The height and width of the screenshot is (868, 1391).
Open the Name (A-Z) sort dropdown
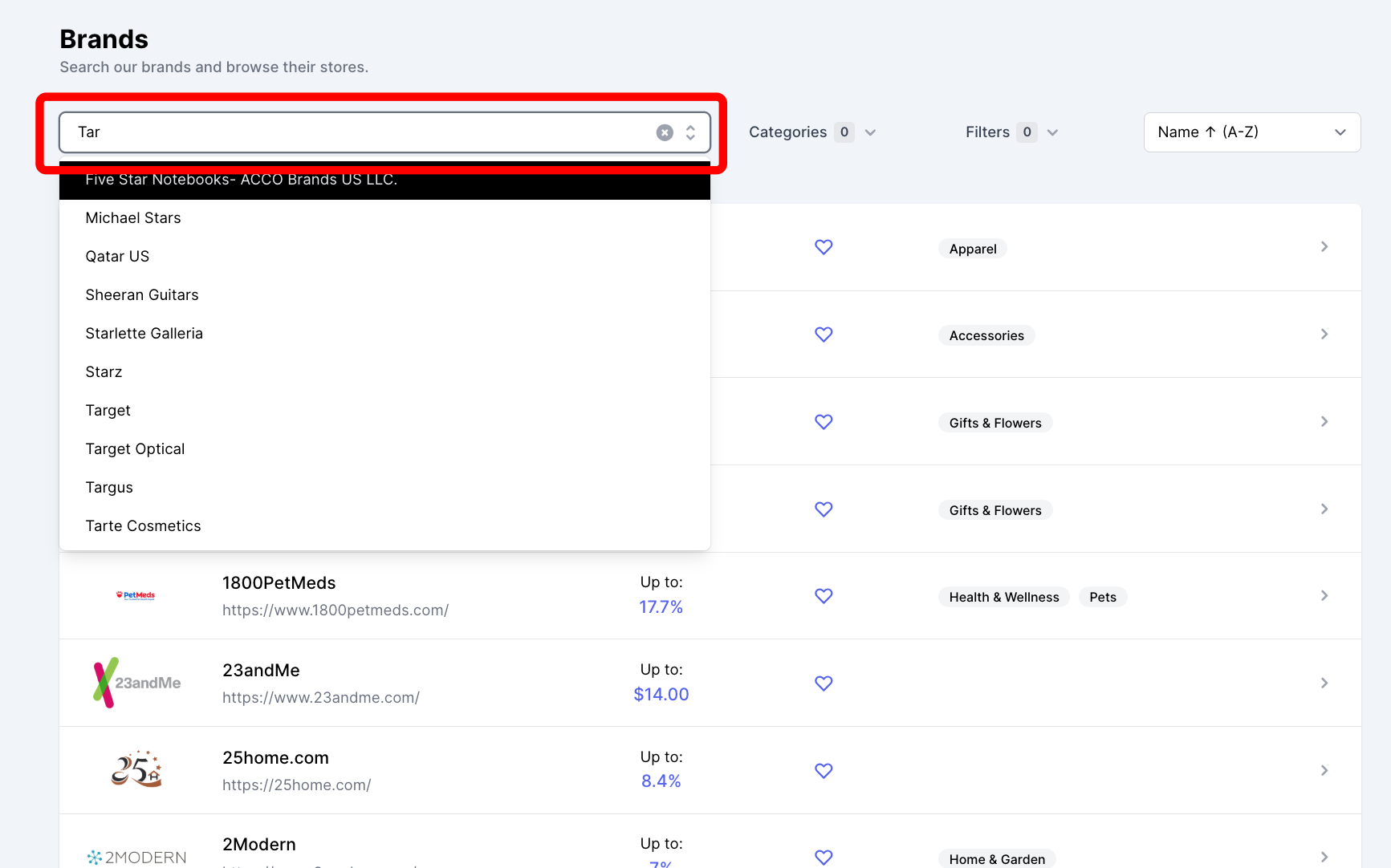(x=1252, y=132)
